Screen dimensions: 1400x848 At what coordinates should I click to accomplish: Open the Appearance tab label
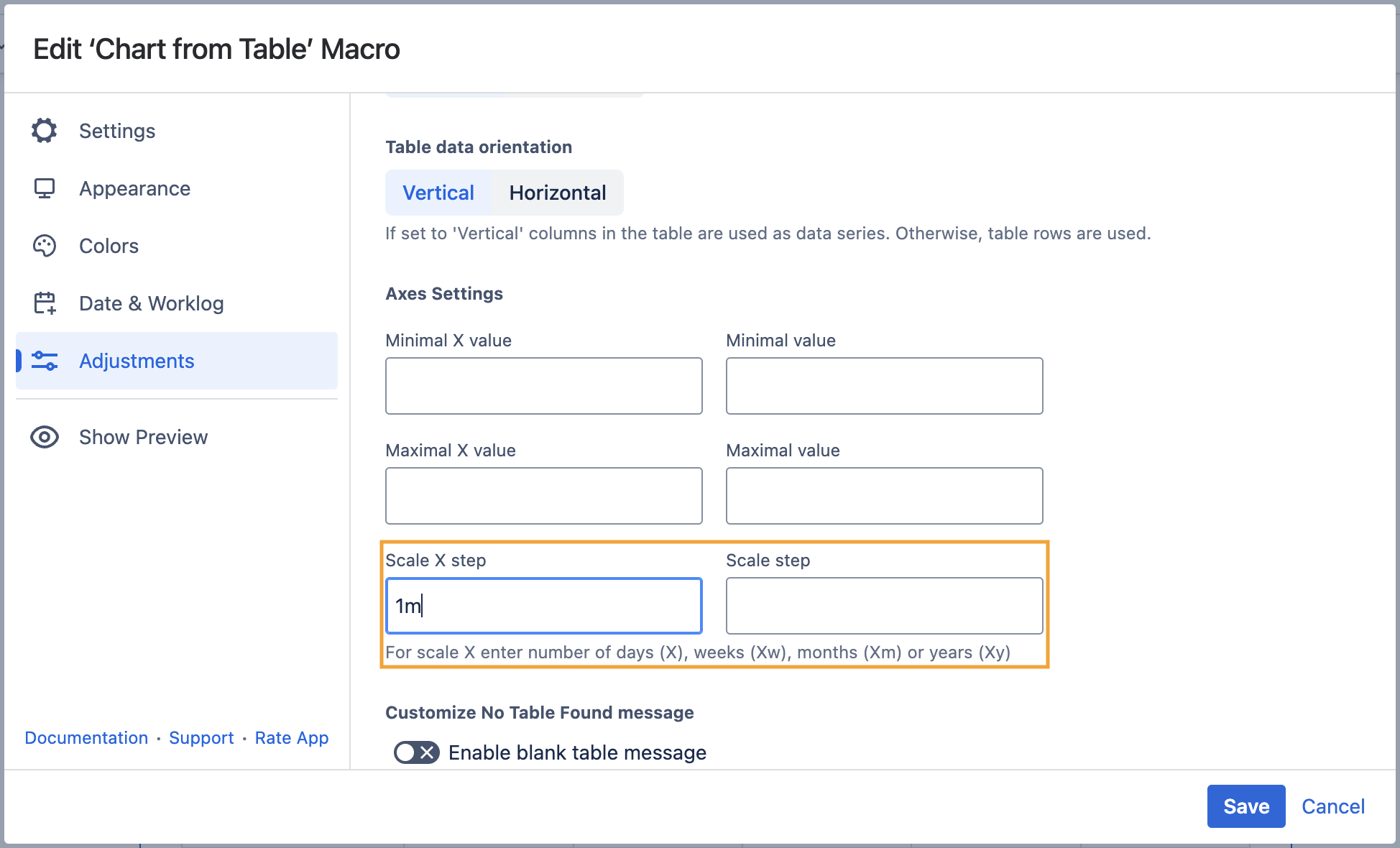click(134, 188)
